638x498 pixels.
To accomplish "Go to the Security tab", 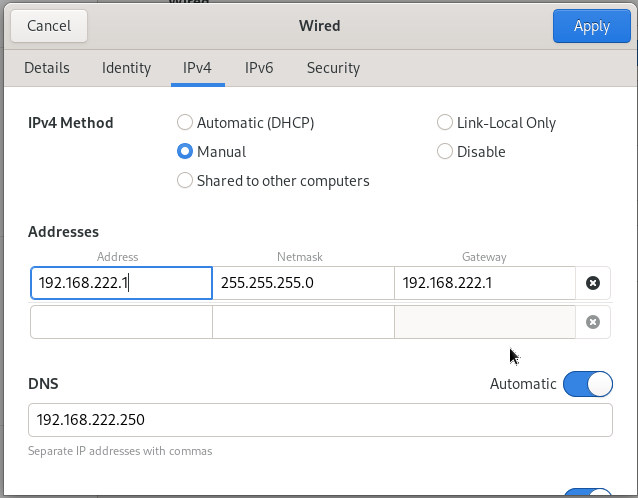I will click(x=333, y=68).
